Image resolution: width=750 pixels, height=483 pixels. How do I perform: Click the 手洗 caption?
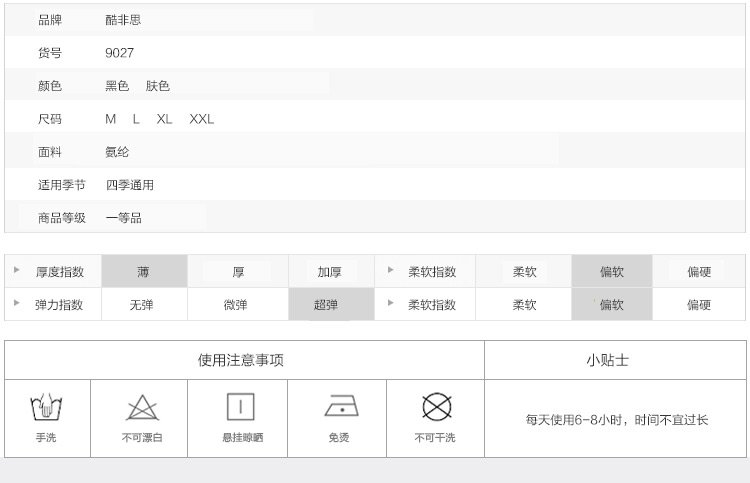46,437
